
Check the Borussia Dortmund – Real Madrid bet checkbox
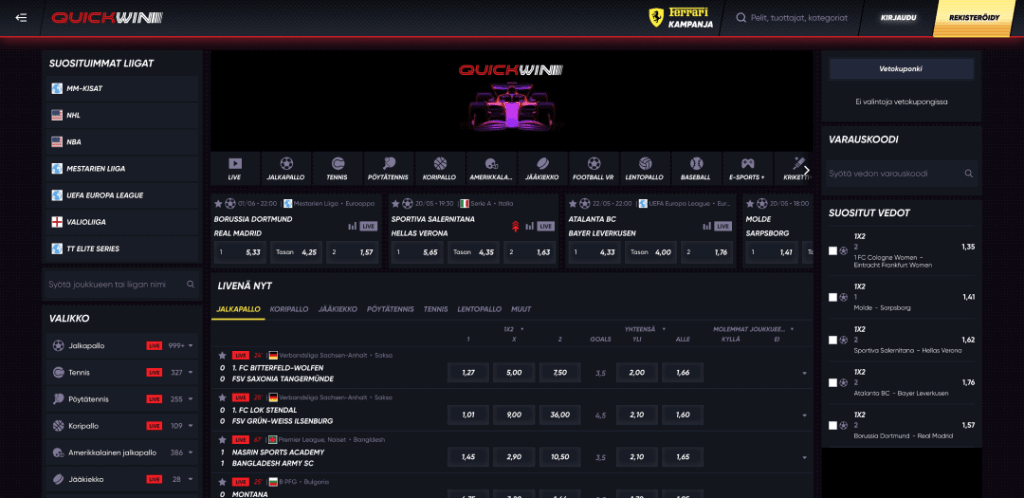833,426
